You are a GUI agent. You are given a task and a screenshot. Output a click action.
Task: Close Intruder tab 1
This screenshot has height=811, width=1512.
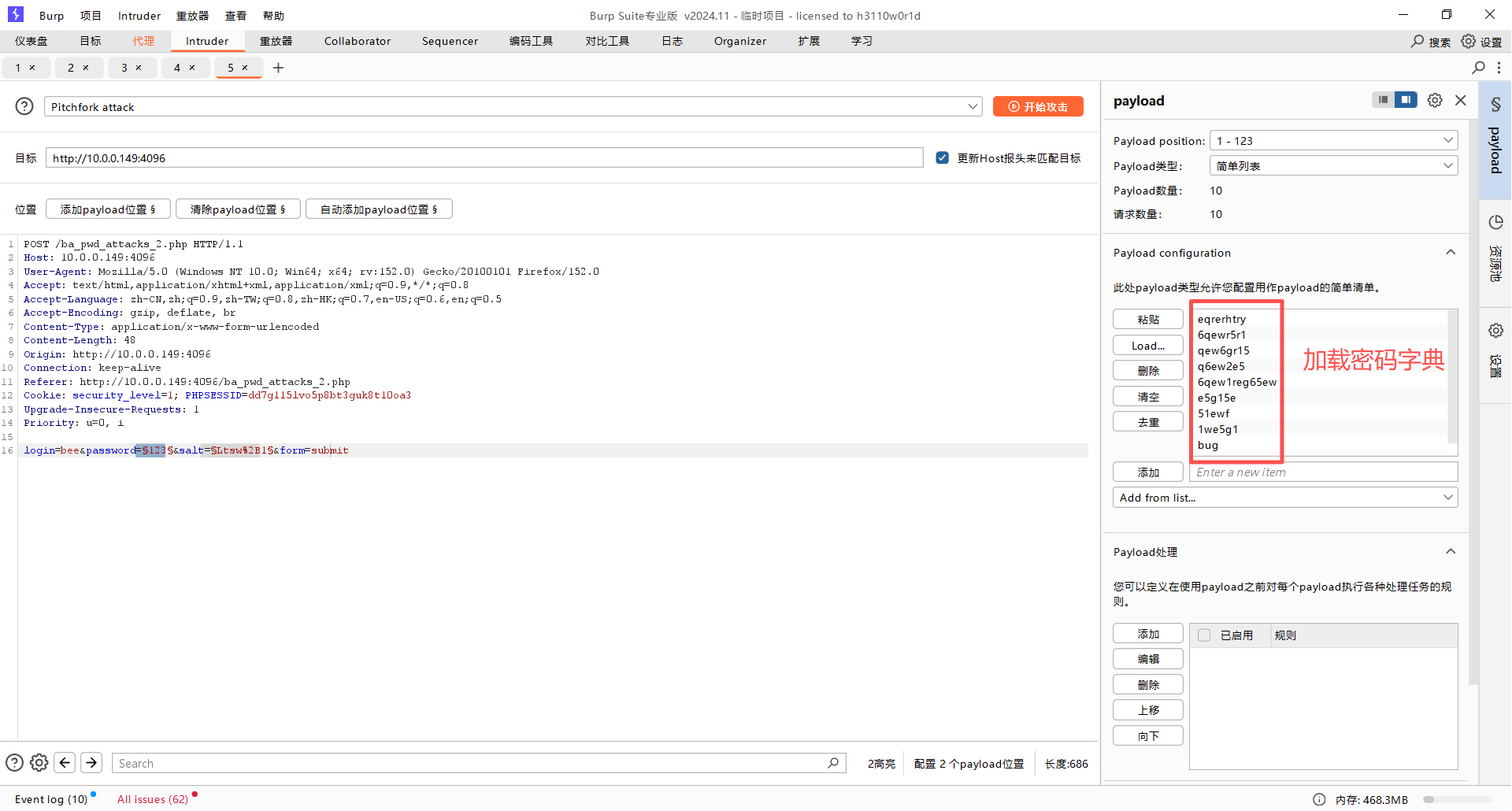tap(32, 68)
